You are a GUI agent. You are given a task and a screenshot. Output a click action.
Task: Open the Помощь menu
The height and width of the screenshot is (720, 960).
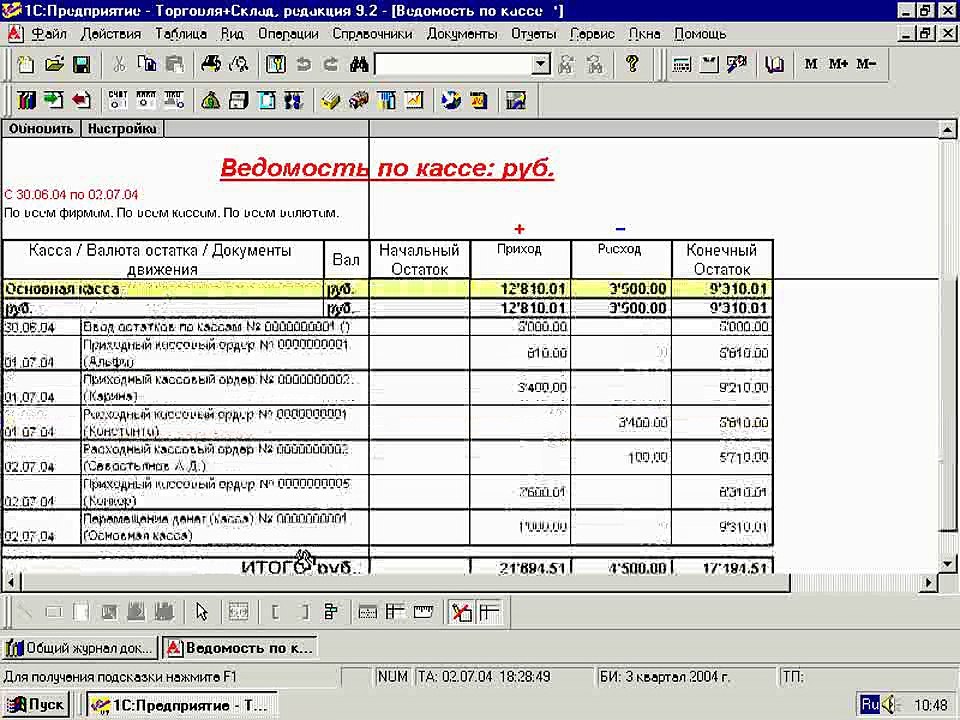pyautogui.click(x=700, y=34)
